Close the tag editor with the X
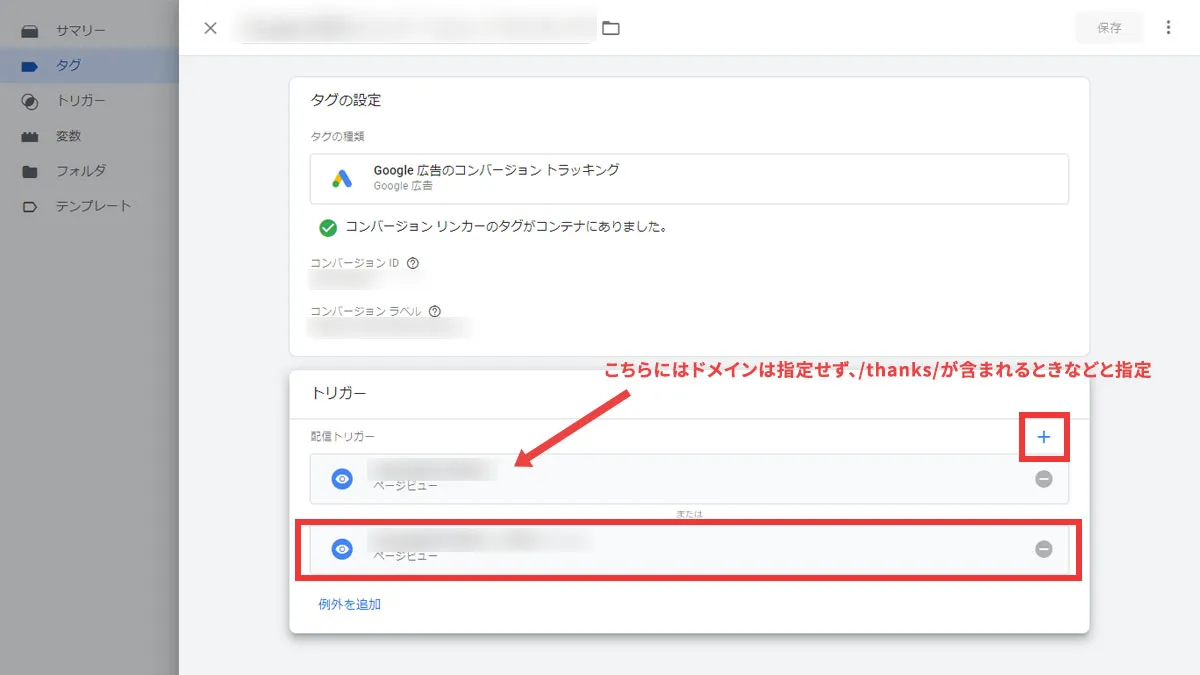The height and width of the screenshot is (675, 1200). point(210,28)
